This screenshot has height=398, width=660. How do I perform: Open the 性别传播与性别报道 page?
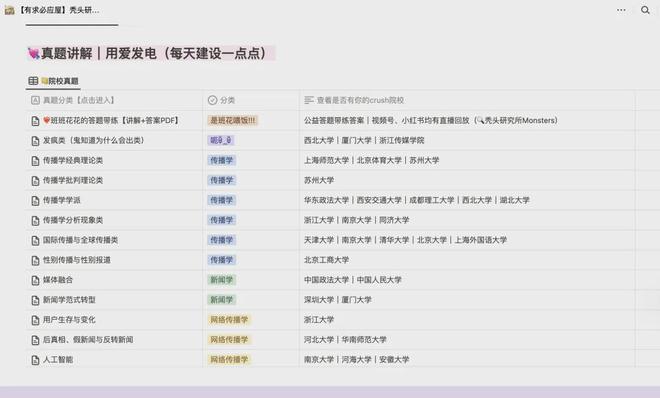[x=77, y=260]
